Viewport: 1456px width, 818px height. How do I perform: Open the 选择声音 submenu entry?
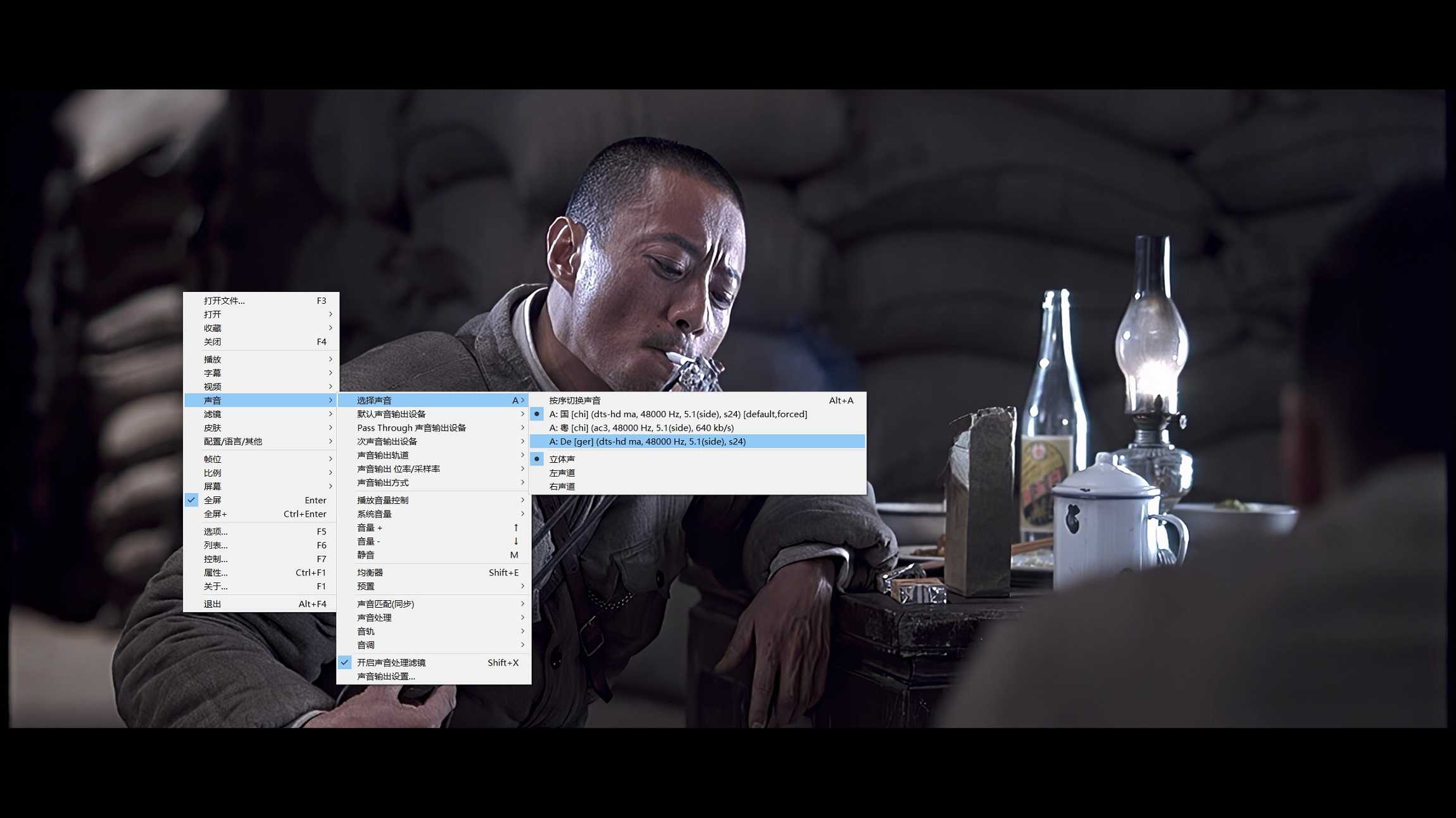coord(434,400)
